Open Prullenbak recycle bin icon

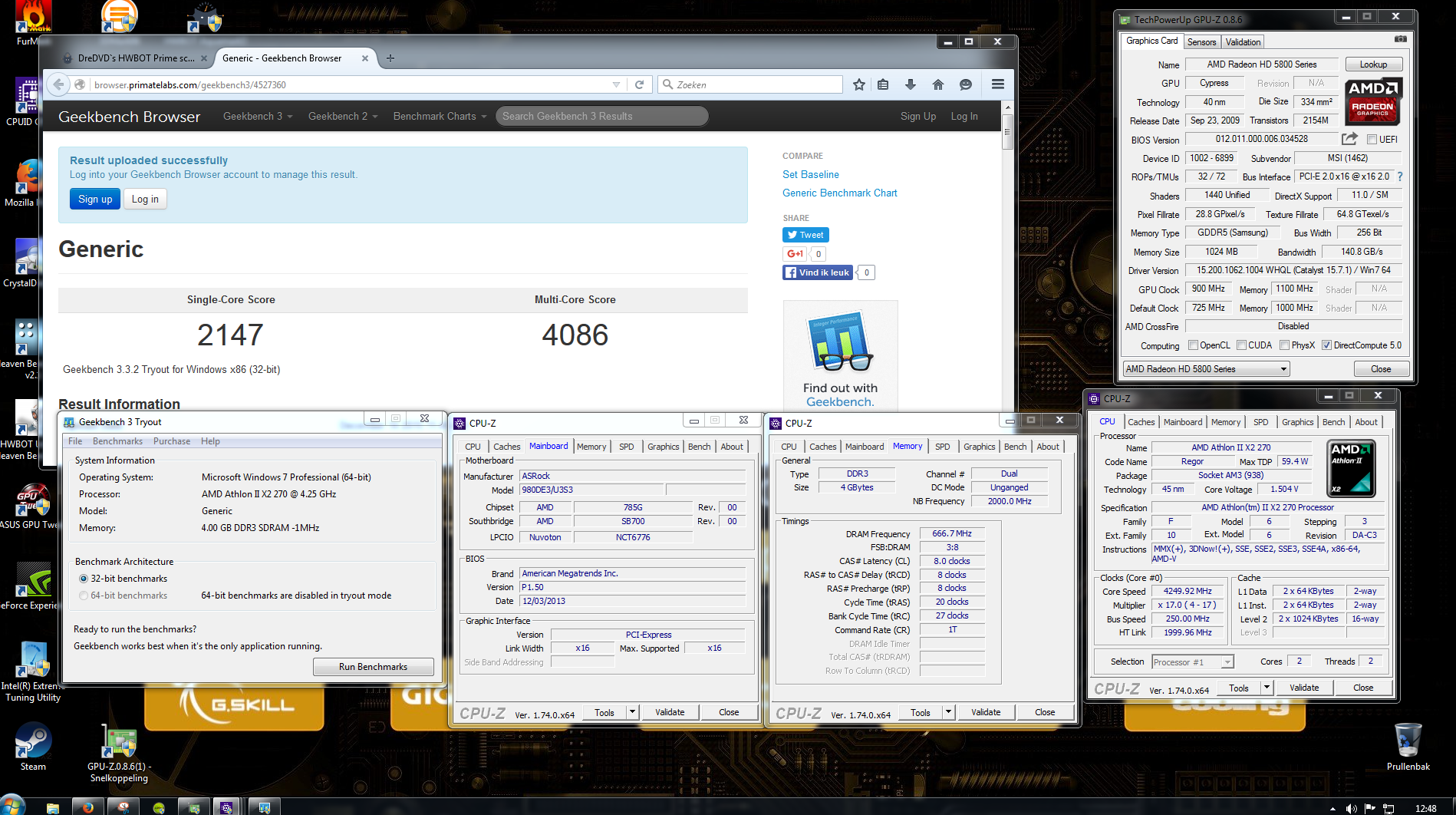click(x=1408, y=746)
